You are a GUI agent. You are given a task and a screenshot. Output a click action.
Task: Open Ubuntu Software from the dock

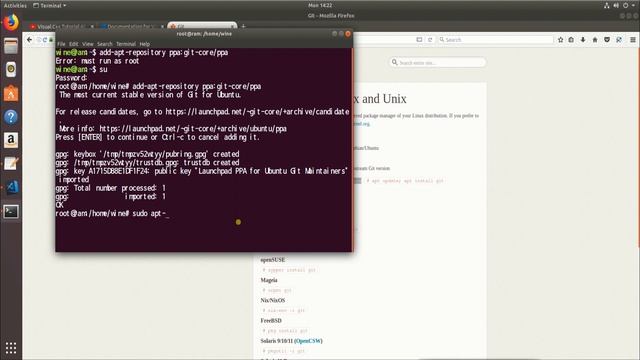click(x=11, y=93)
